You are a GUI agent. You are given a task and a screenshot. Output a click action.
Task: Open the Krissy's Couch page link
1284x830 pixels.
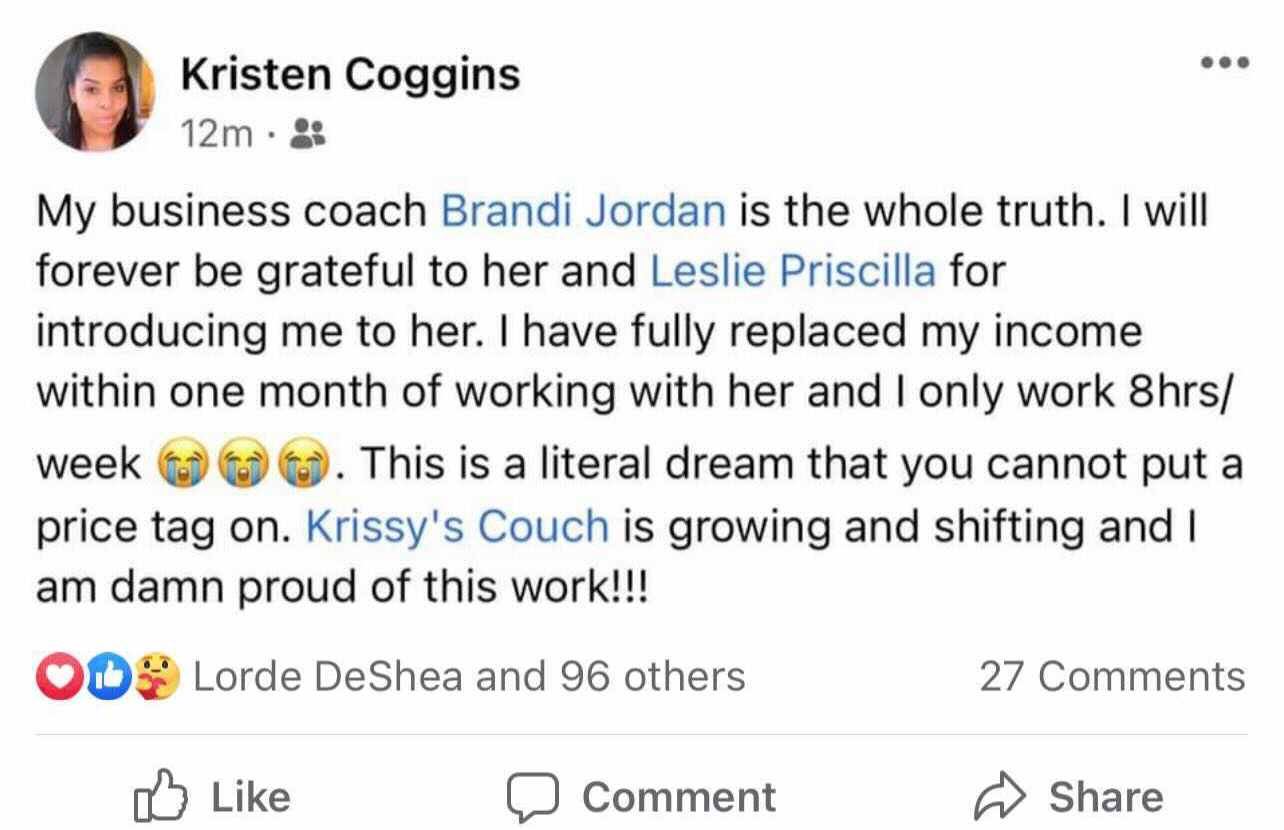tap(457, 527)
